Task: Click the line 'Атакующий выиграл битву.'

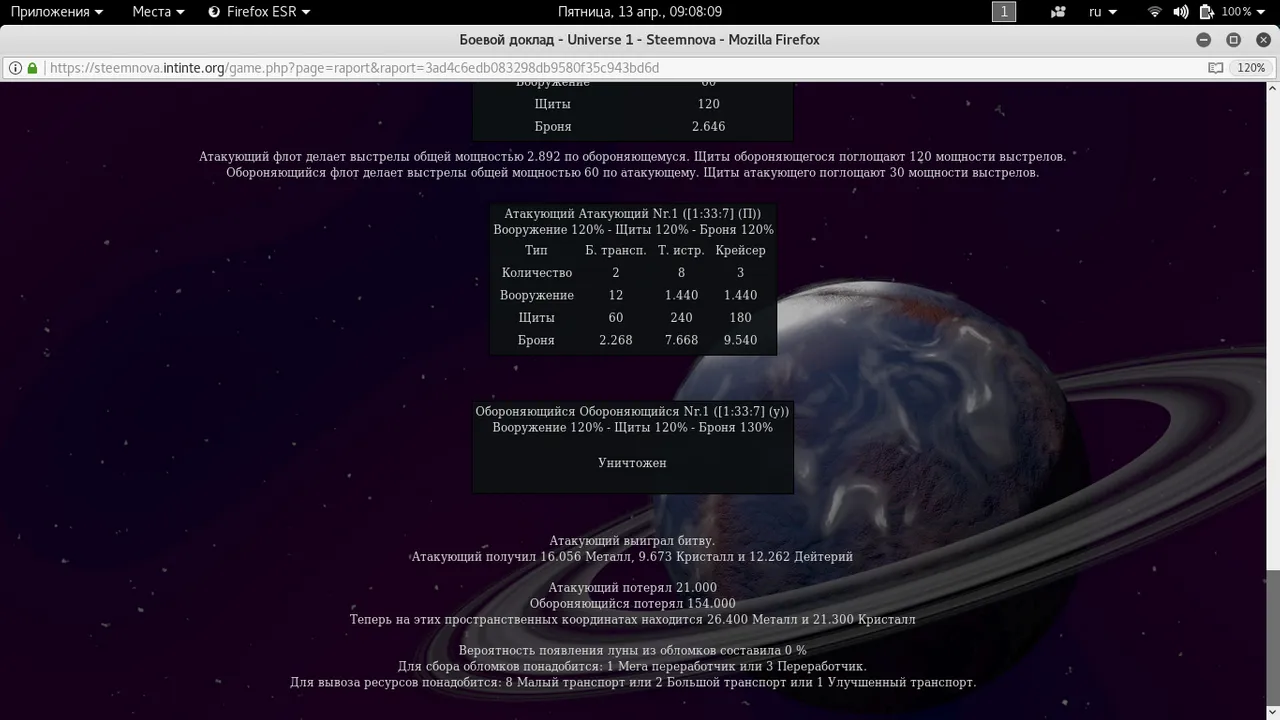Action: (632, 541)
